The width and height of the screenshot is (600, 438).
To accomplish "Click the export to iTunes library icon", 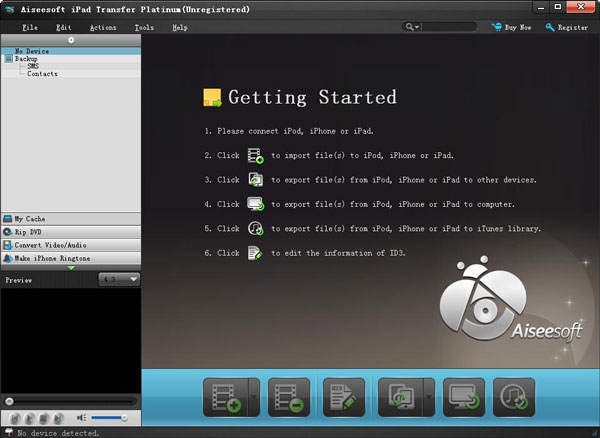I will [x=514, y=397].
